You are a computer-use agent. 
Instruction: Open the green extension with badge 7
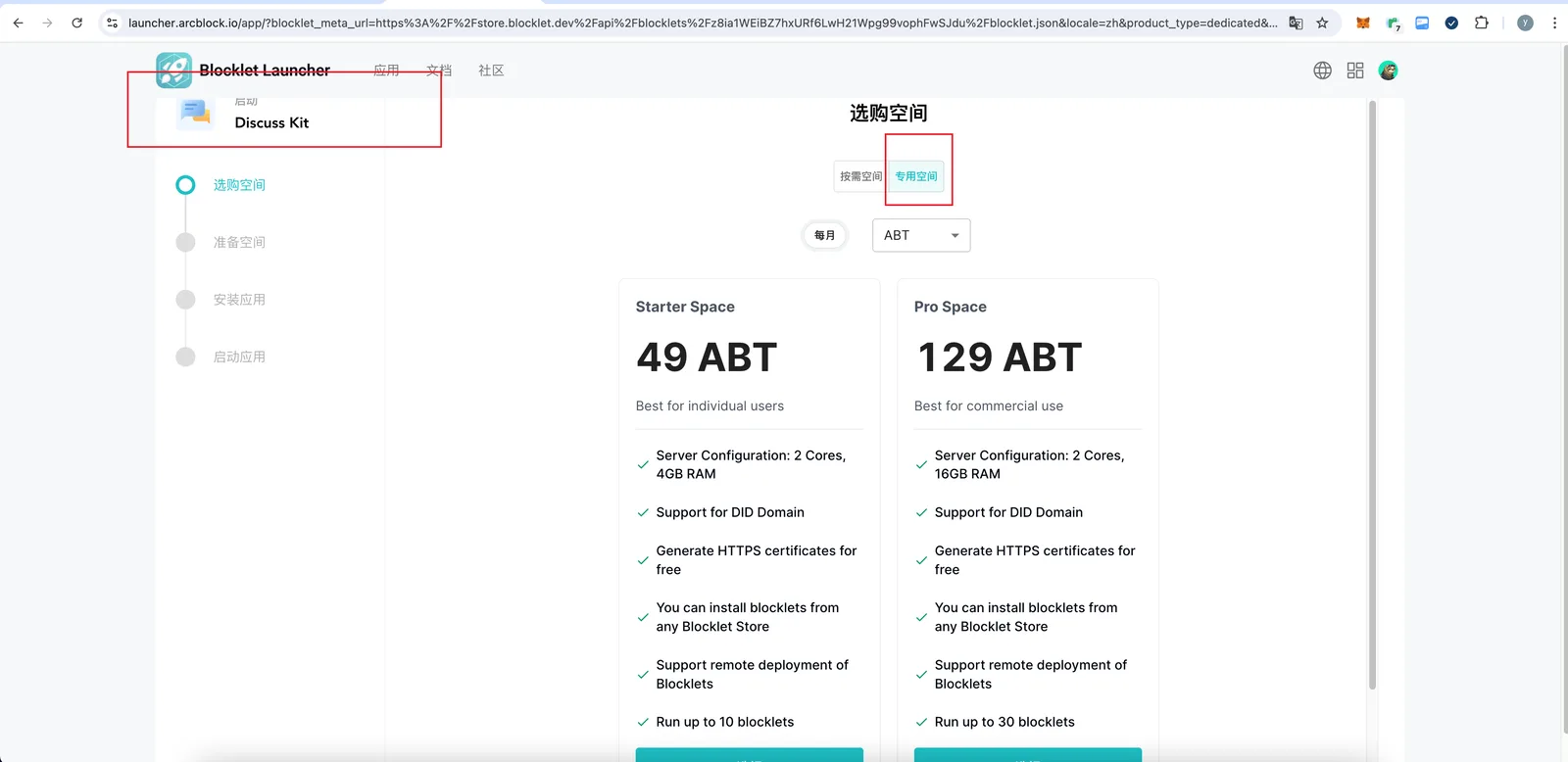(1393, 24)
